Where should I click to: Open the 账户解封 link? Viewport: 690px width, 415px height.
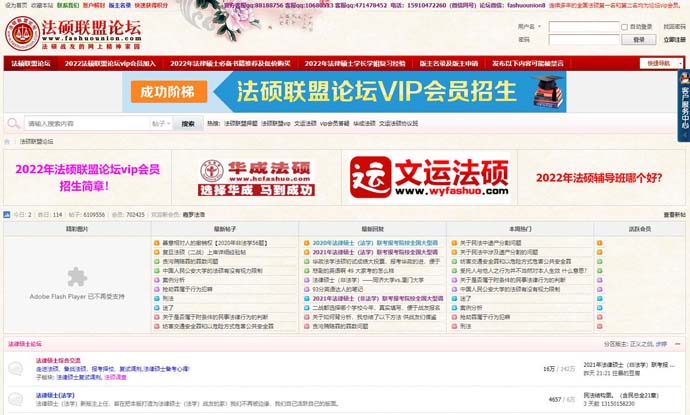94,5
